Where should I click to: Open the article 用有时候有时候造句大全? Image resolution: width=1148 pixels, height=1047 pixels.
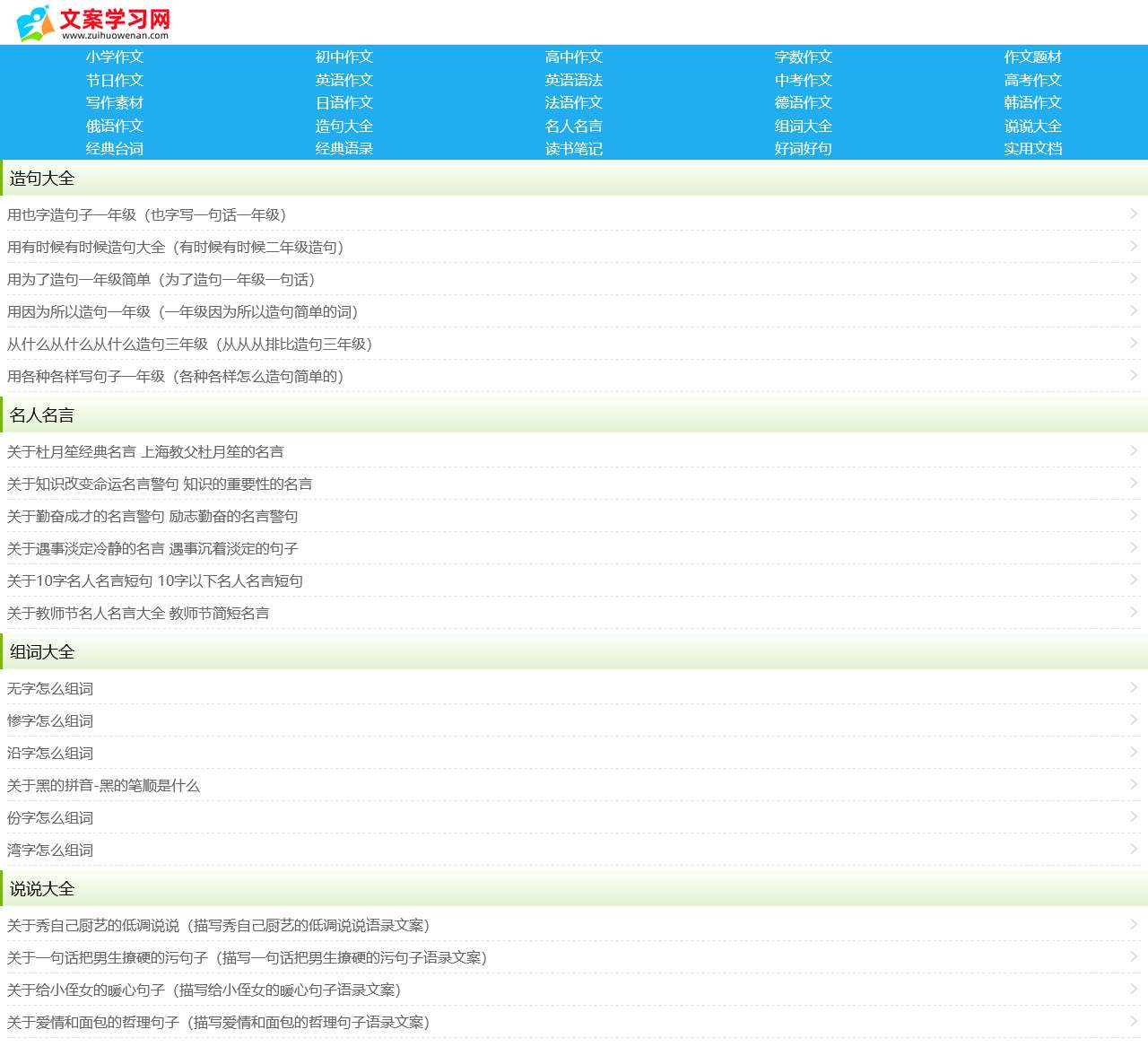pos(176,247)
